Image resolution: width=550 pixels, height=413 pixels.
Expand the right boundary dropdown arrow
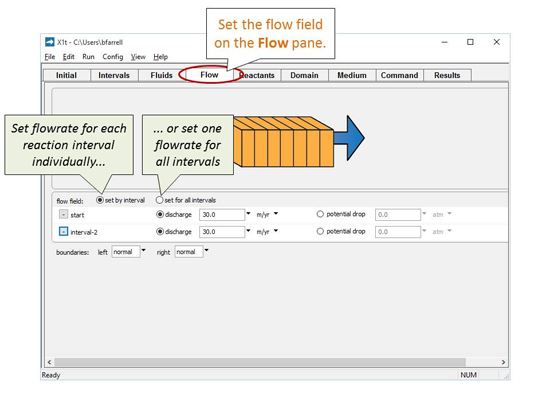tap(206, 251)
